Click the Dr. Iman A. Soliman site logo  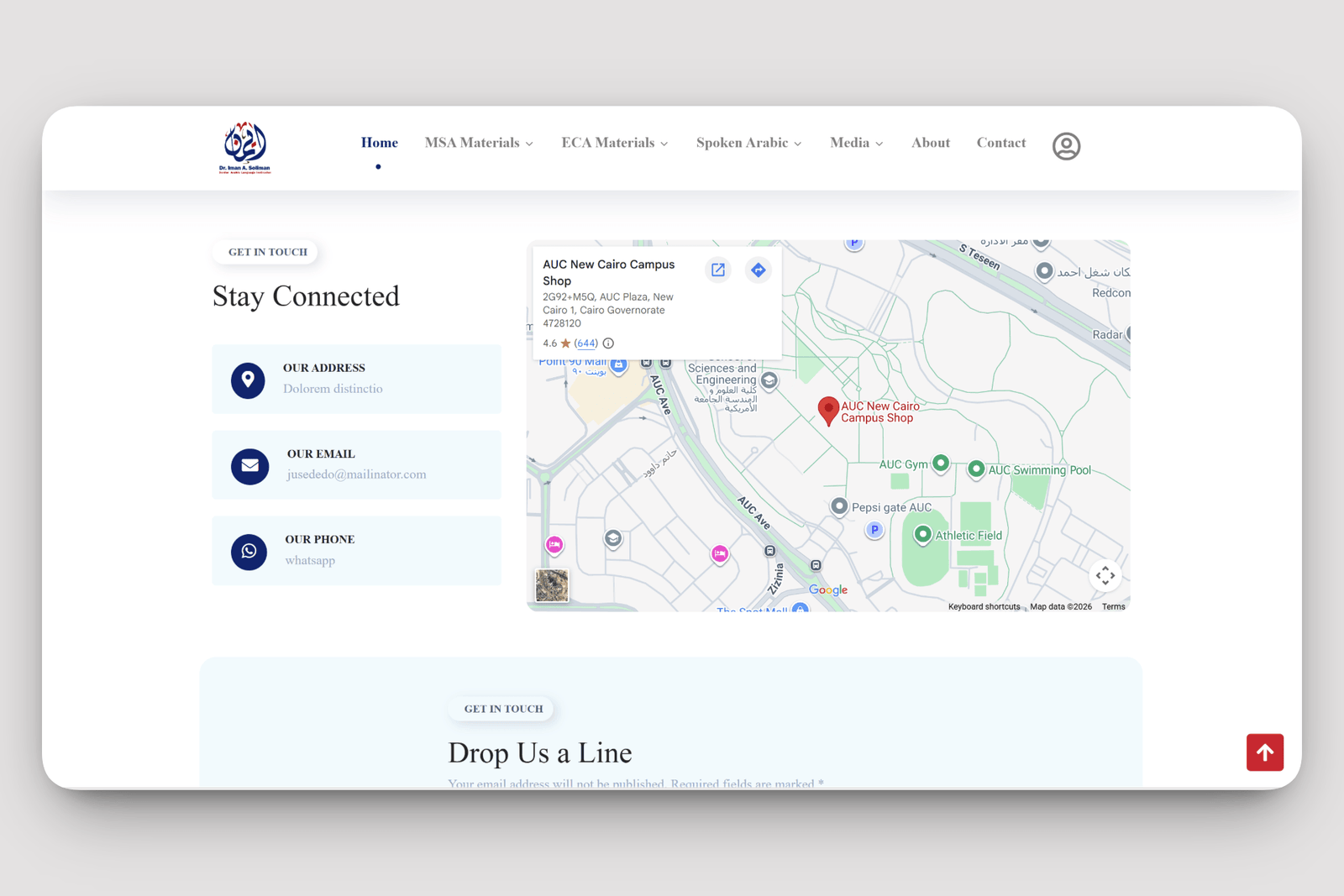coord(244,147)
